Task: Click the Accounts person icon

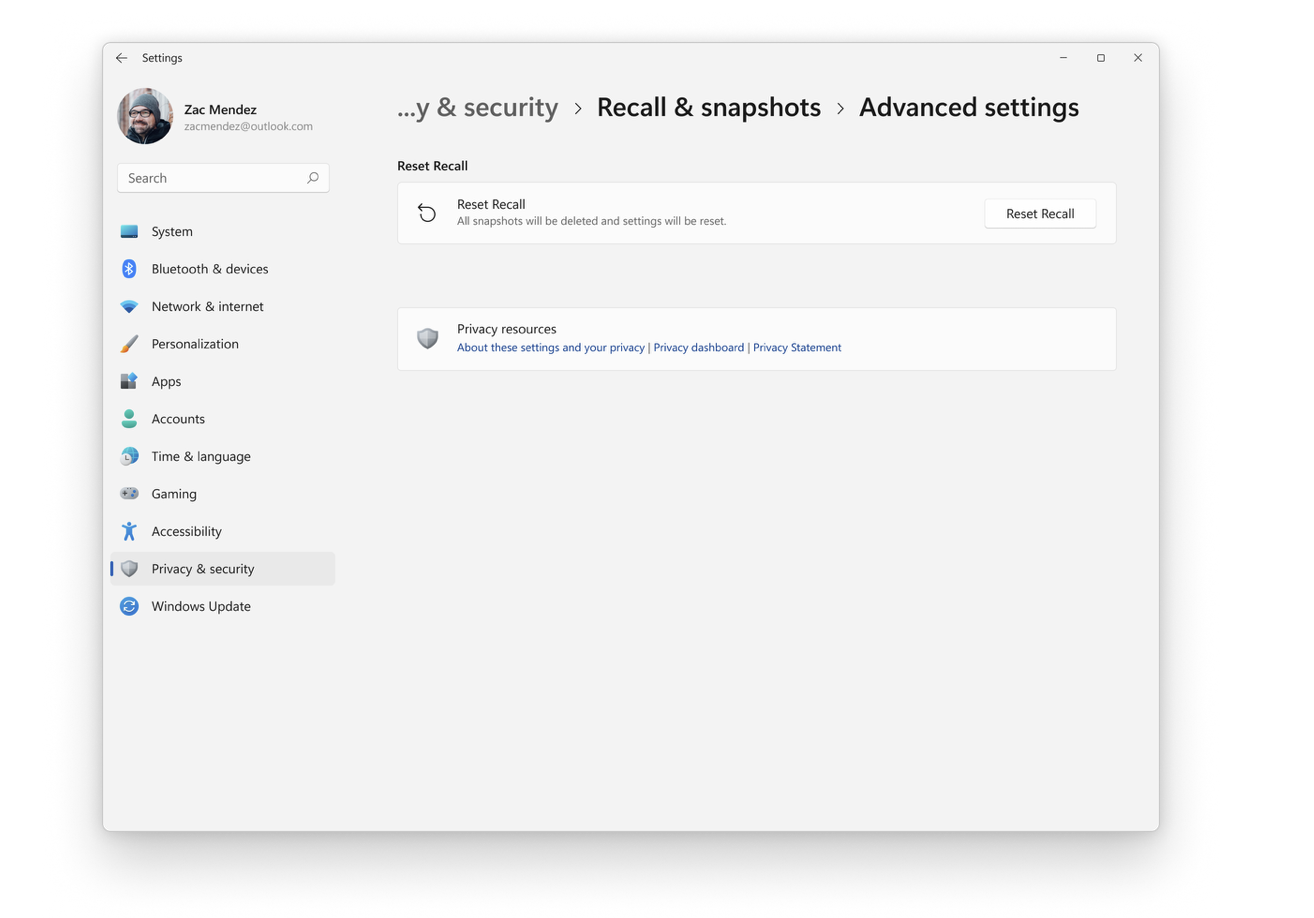Action: tap(129, 419)
